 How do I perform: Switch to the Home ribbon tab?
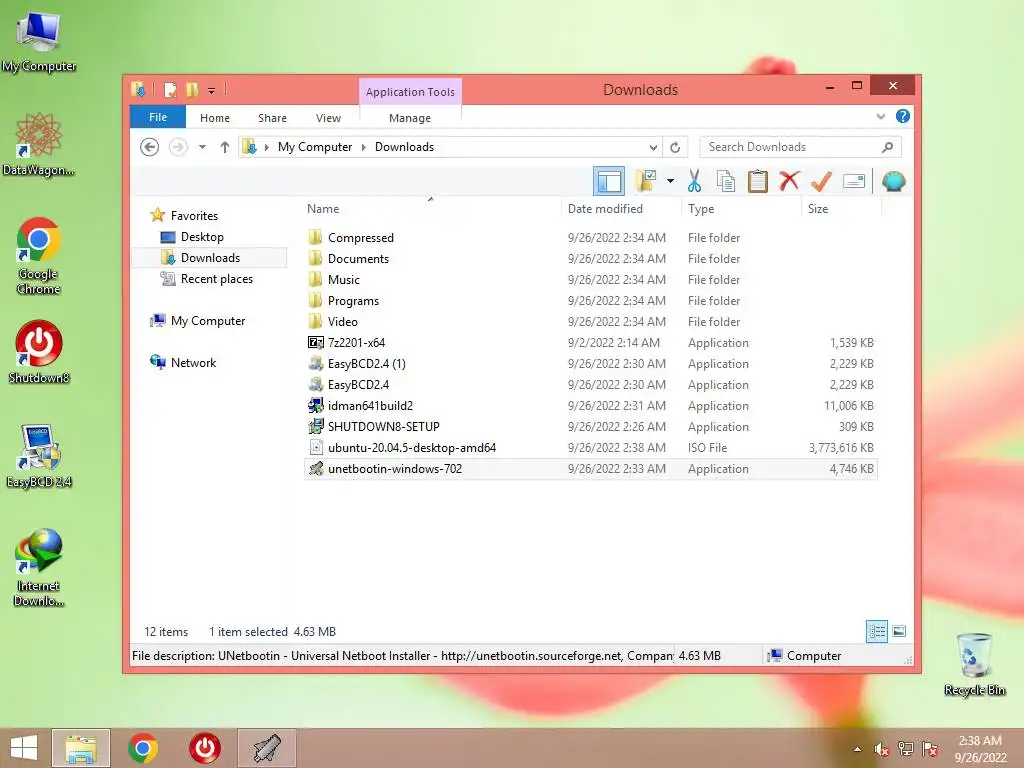click(x=215, y=118)
